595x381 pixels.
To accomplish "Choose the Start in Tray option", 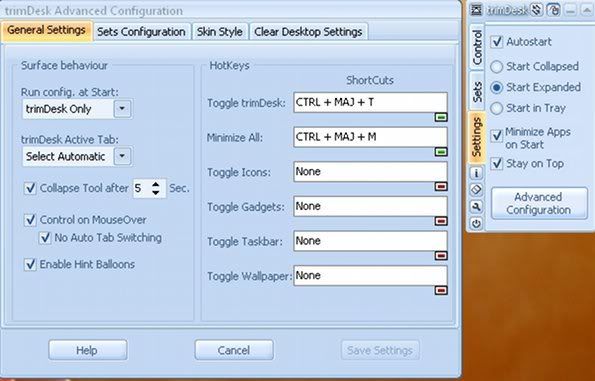I will point(496,108).
